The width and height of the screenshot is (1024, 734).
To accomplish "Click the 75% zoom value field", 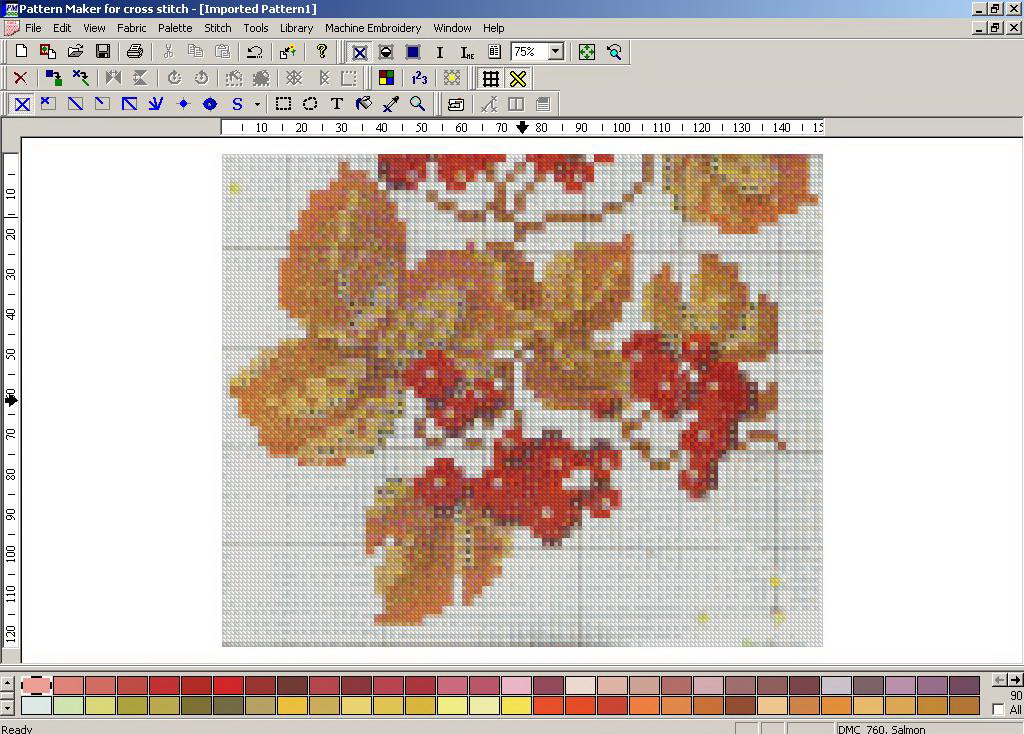I will coord(530,52).
